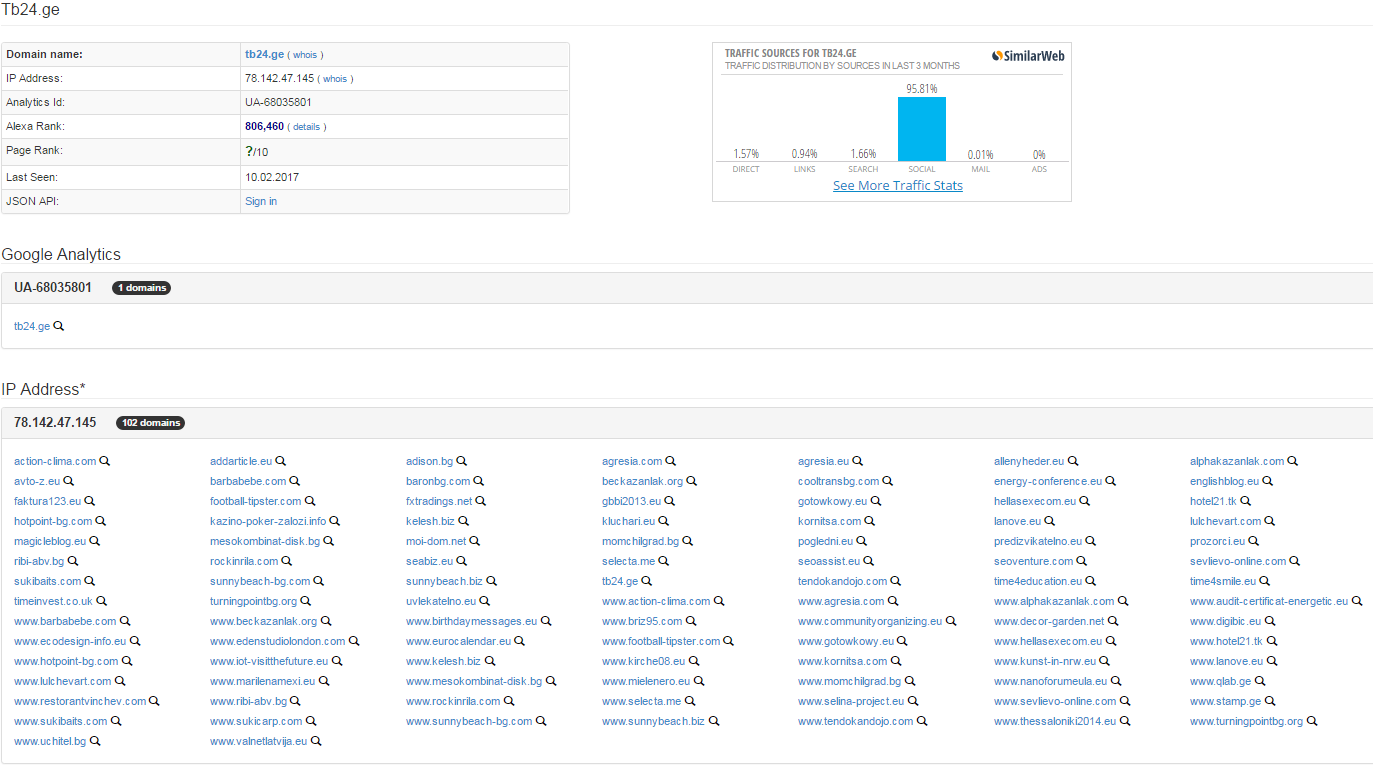This screenshot has height=765, width=1373.
Task: Click the 78.142.47.145 IP heading in panel
Action: 55,423
